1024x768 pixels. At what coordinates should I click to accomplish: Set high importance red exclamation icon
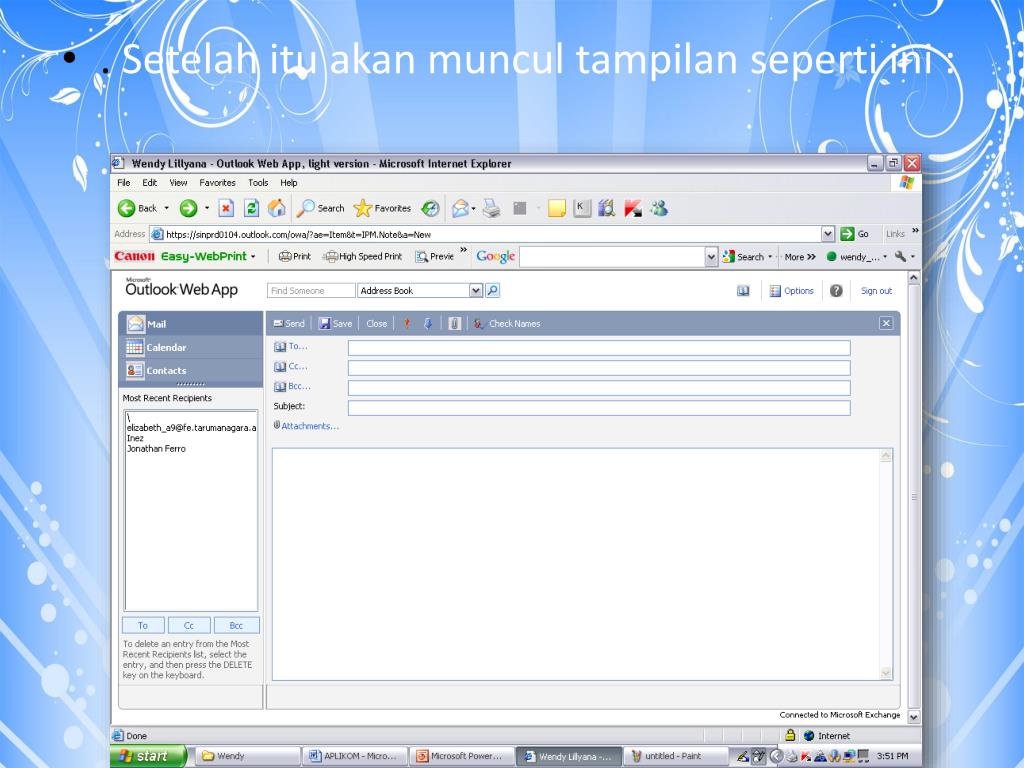pos(407,323)
